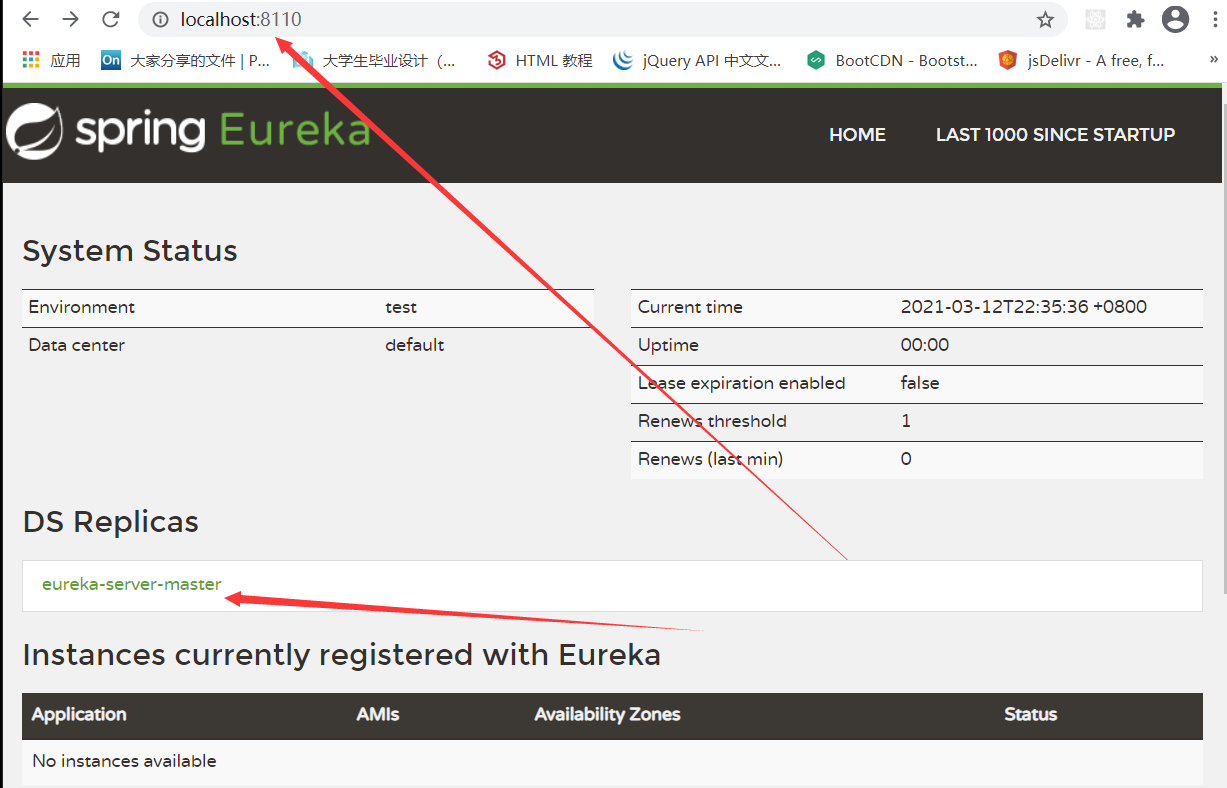This screenshot has width=1227, height=788.
Task: Bookmark this page with the star icon
Action: (x=1045, y=19)
